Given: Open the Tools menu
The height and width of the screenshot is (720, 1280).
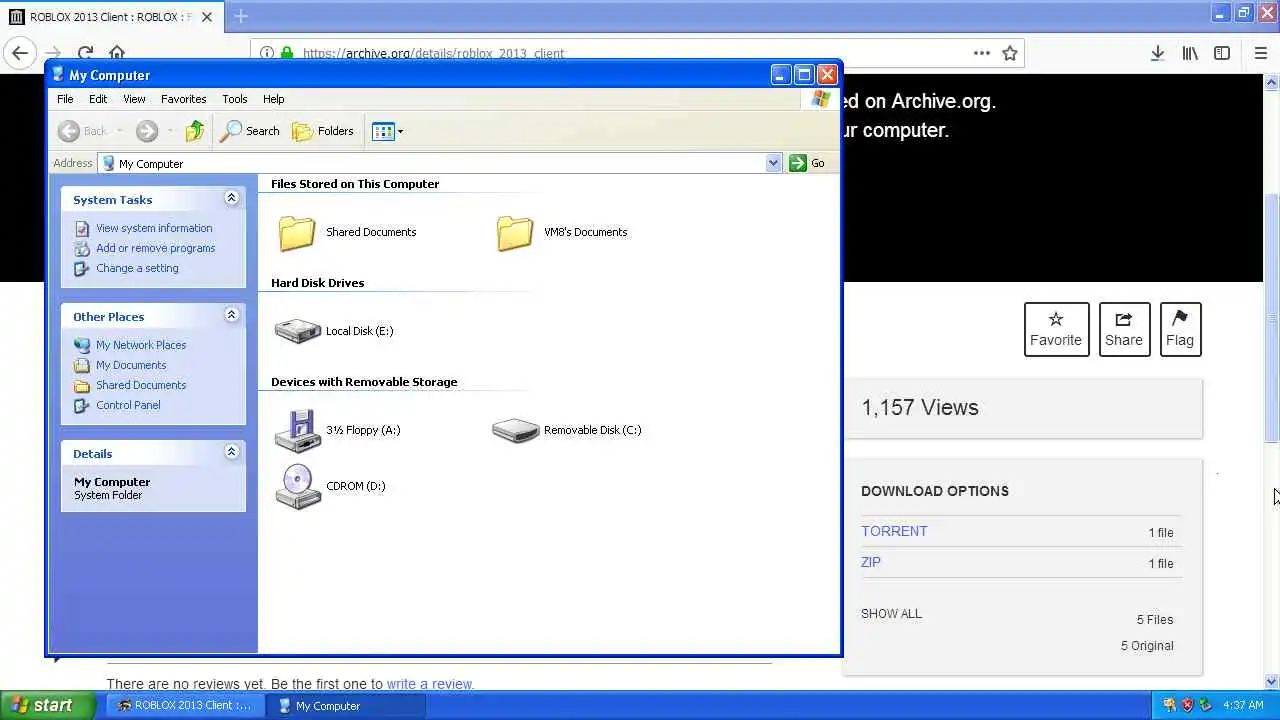Looking at the screenshot, I should pyautogui.click(x=235, y=99).
